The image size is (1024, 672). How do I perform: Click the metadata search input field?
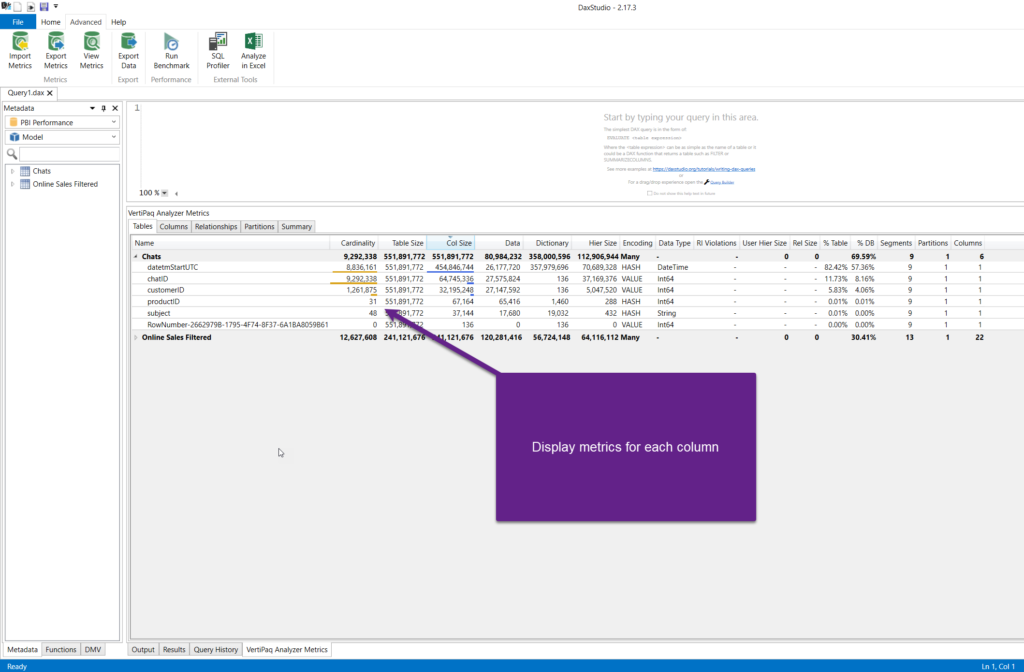click(x=69, y=154)
